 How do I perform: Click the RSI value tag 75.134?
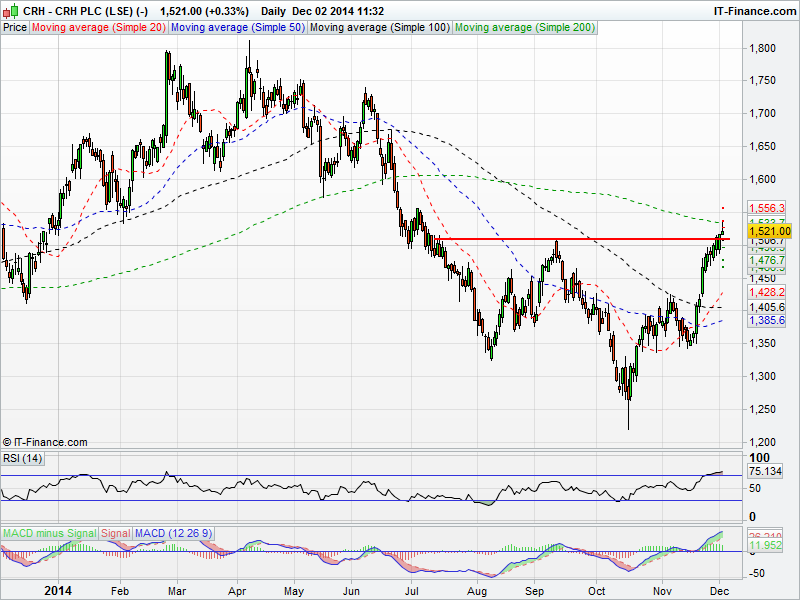click(768, 472)
